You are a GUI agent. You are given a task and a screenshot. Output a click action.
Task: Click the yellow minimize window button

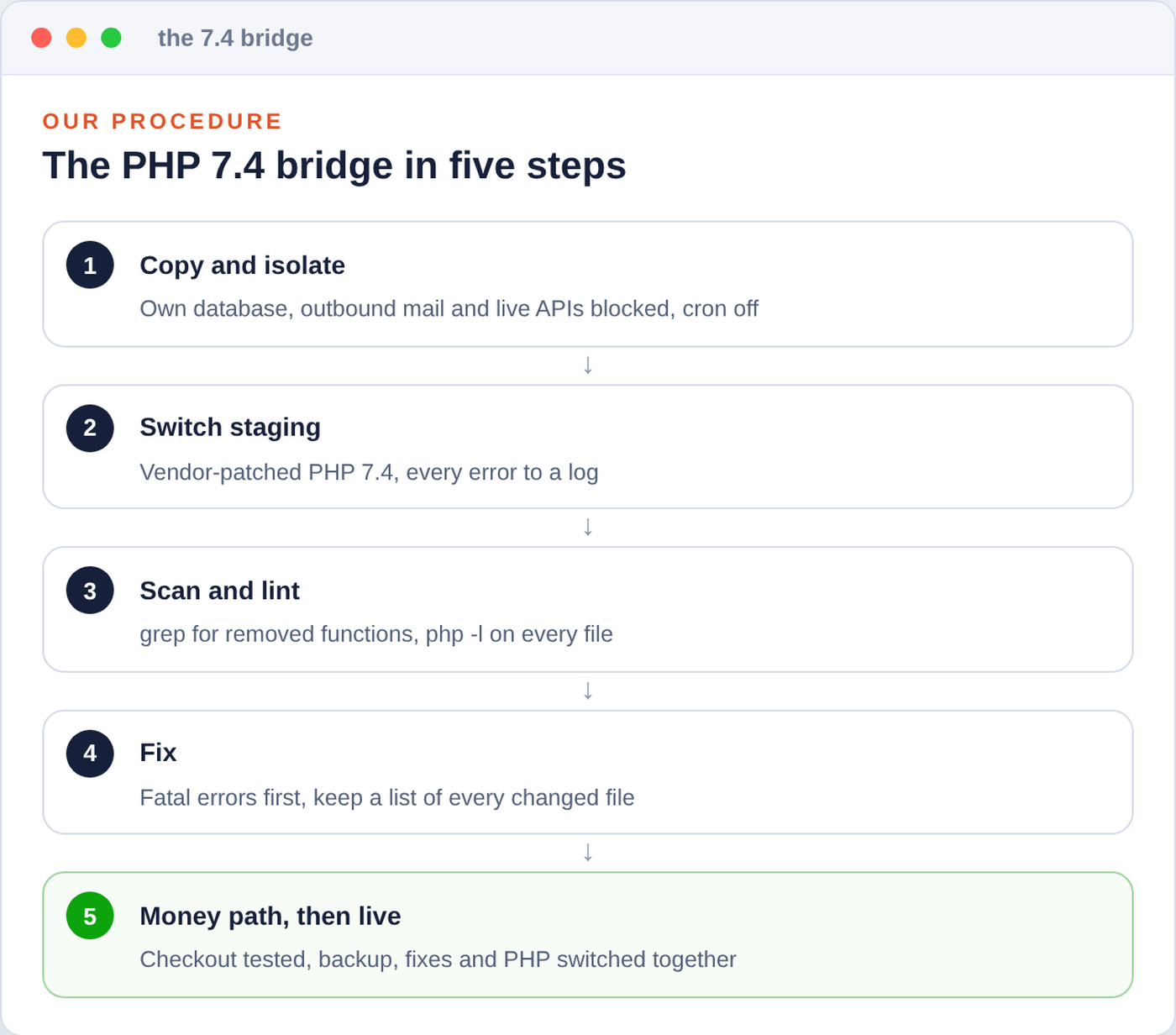76,38
